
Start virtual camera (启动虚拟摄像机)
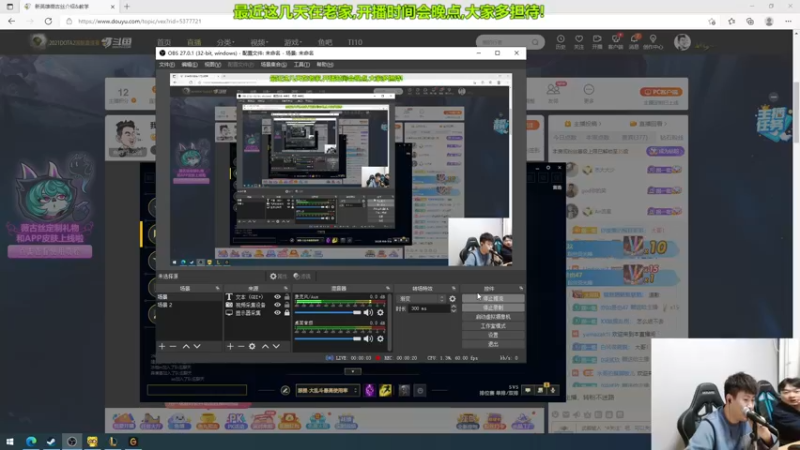493,316
